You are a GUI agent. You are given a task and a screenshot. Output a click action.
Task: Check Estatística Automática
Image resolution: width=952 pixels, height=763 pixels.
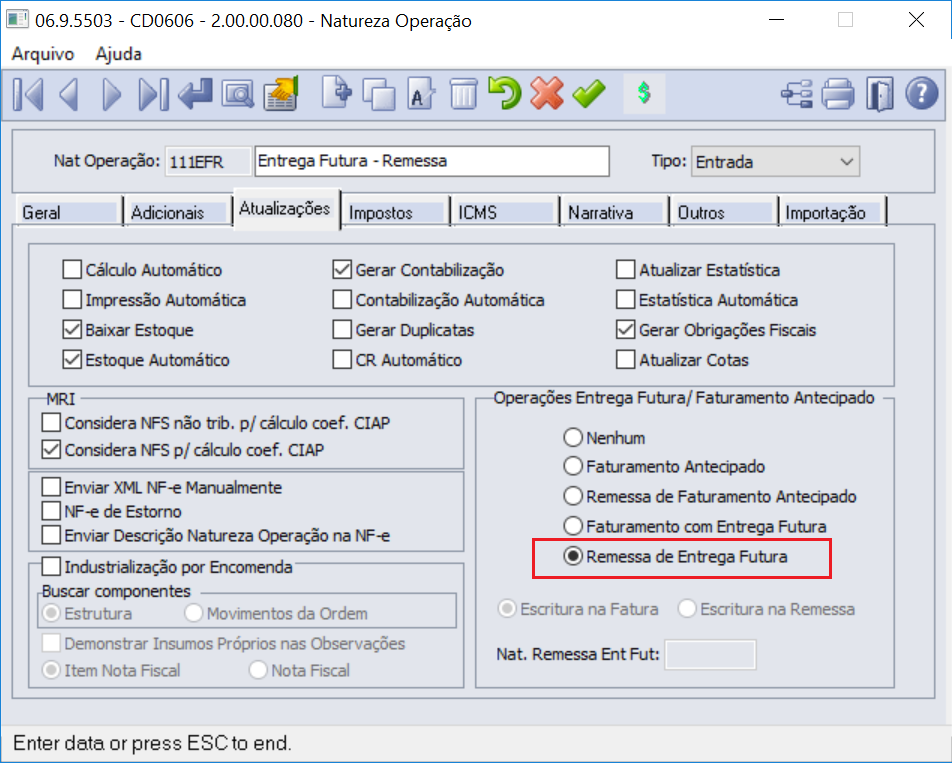[626, 299]
